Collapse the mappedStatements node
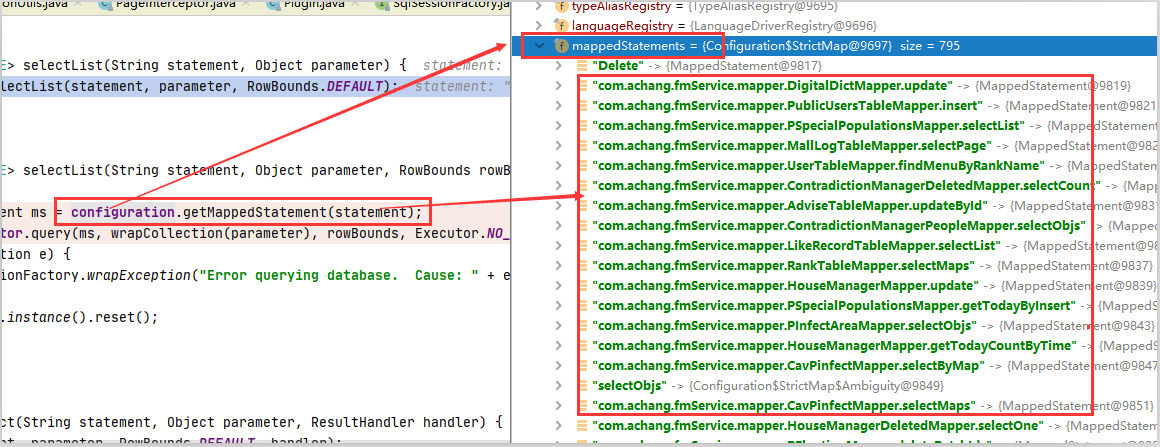The height and width of the screenshot is (447, 1160). point(539,46)
